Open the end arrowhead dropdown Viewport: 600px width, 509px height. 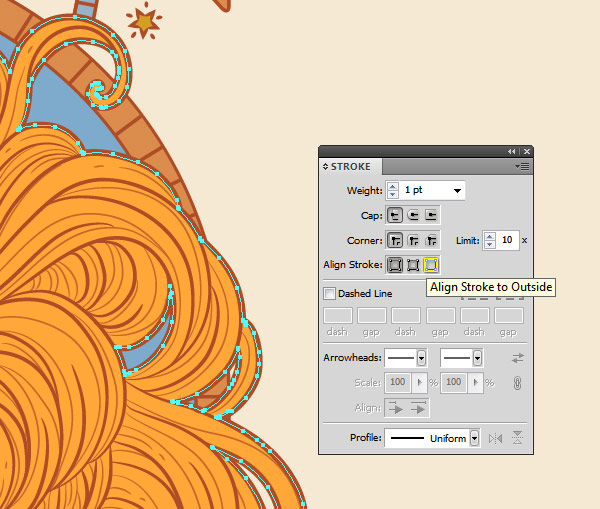coord(477,357)
